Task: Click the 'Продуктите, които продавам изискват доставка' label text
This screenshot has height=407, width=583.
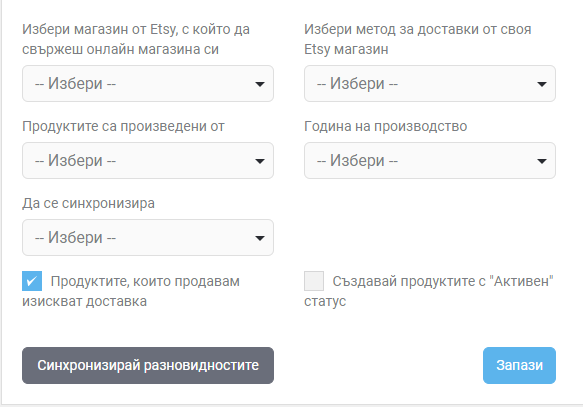Action: coord(131,291)
